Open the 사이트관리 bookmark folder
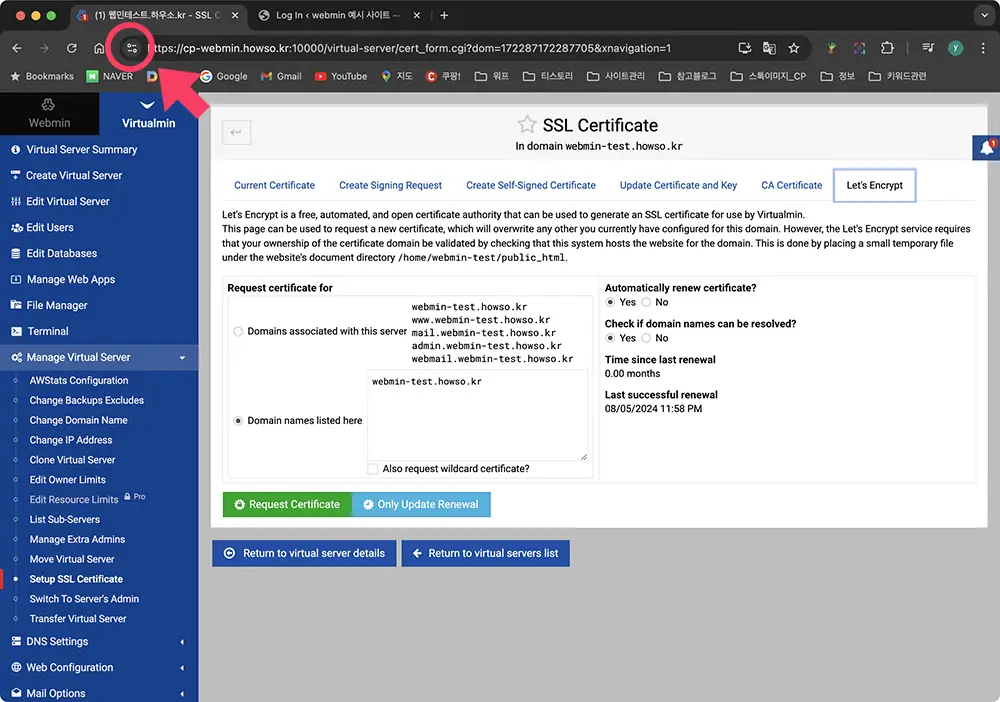Viewport: 1000px width, 702px height. (x=615, y=77)
